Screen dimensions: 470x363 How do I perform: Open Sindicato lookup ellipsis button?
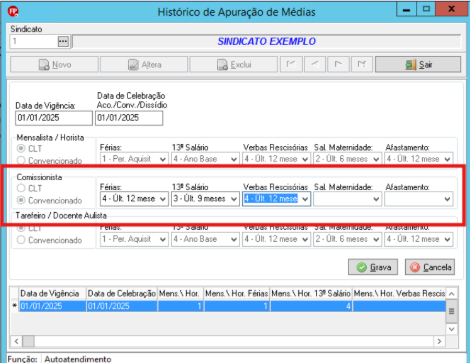point(63,42)
